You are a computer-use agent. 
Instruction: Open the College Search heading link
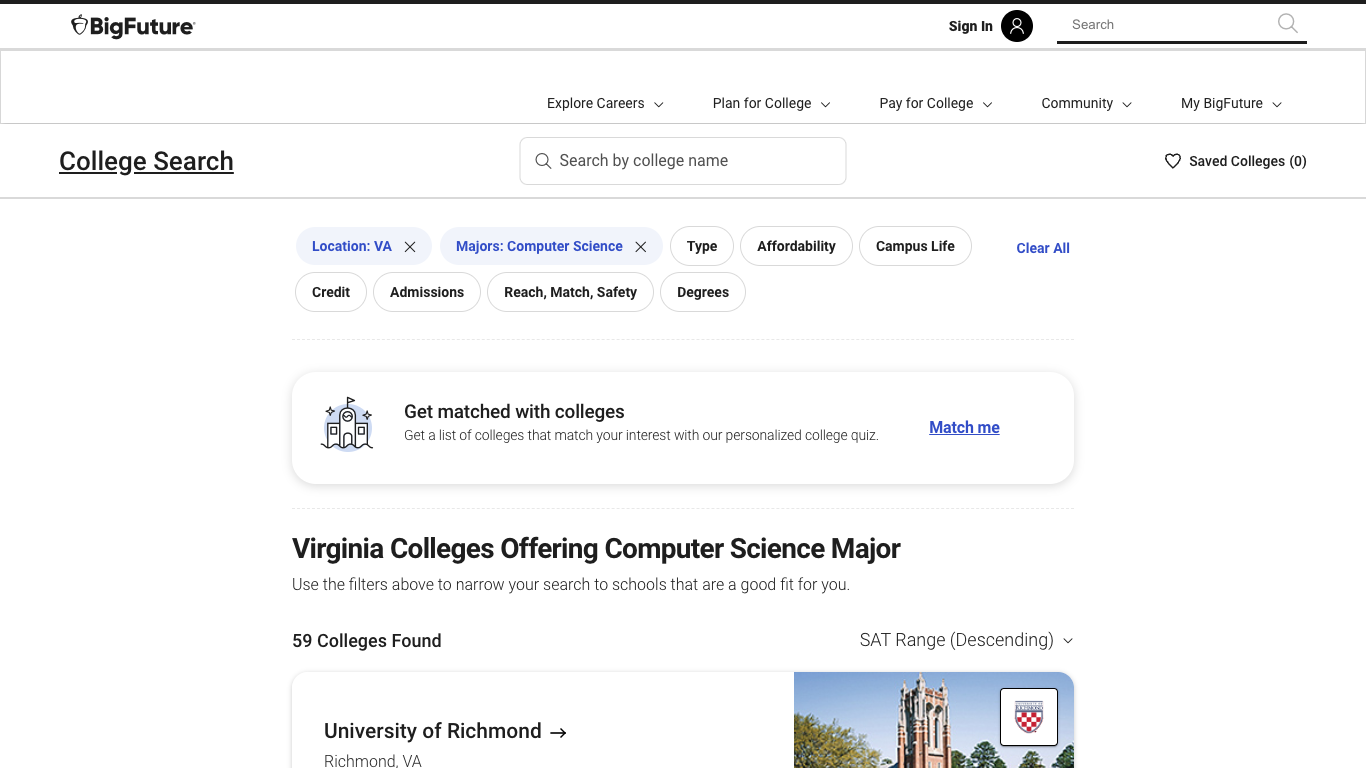pyautogui.click(x=146, y=161)
